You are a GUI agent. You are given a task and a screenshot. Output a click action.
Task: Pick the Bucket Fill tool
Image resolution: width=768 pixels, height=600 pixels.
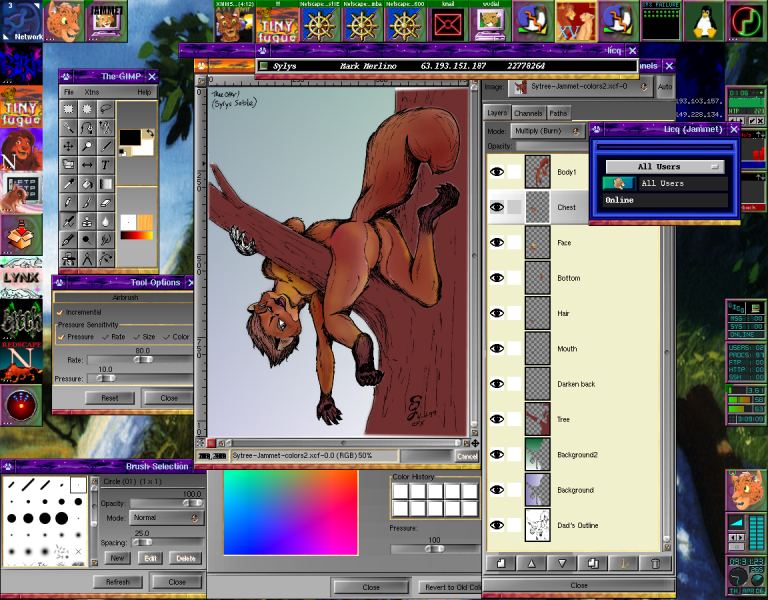click(x=88, y=184)
